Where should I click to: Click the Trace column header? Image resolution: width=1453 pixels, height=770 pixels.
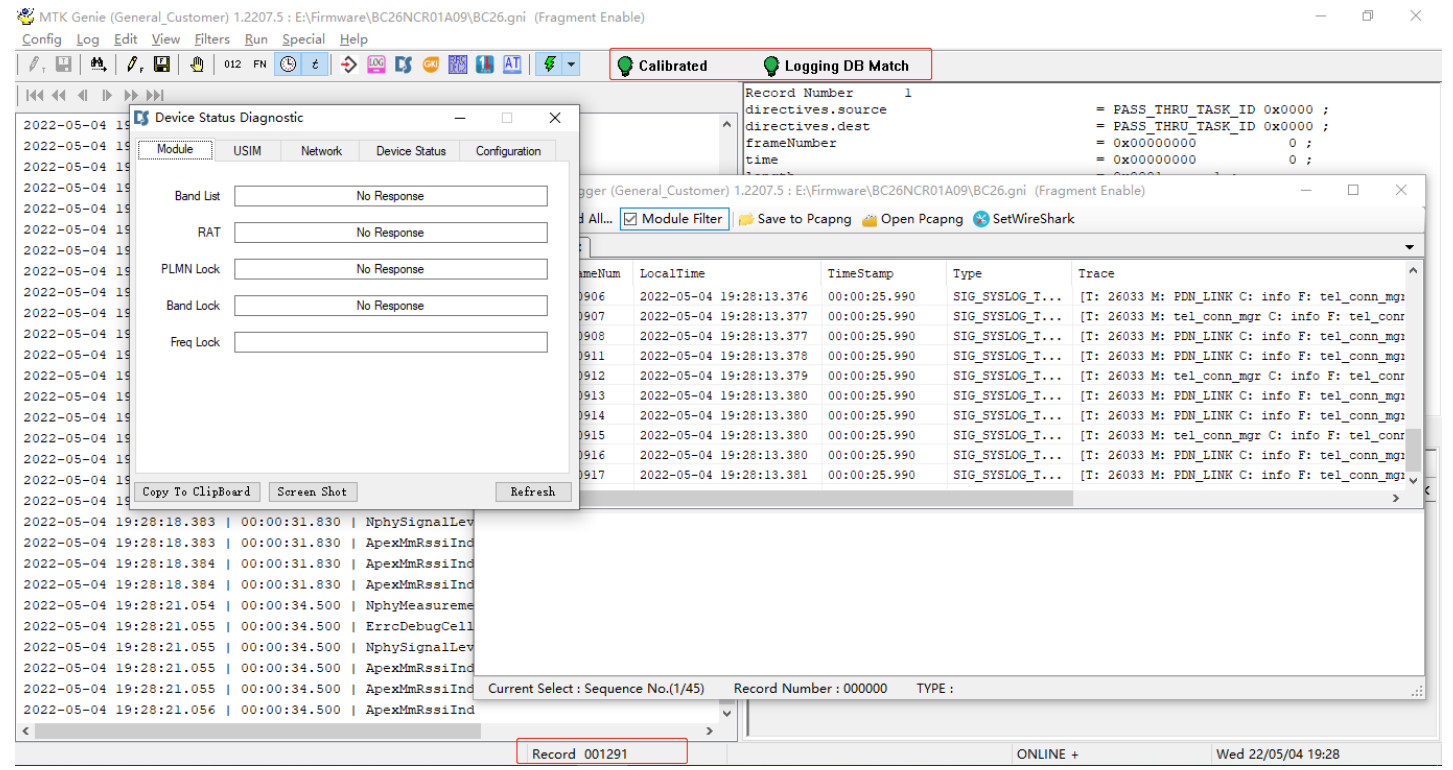(x=1096, y=273)
